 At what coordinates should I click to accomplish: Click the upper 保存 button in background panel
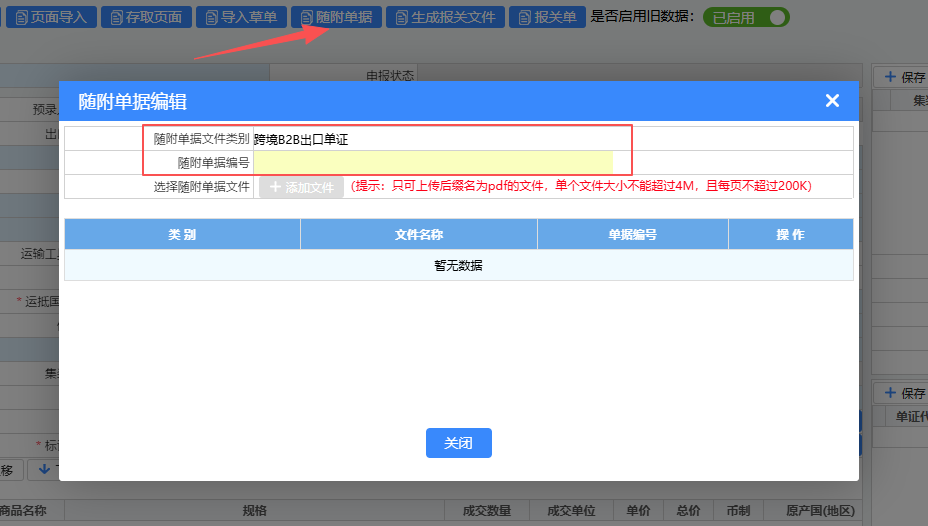pyautogui.click(x=904, y=77)
